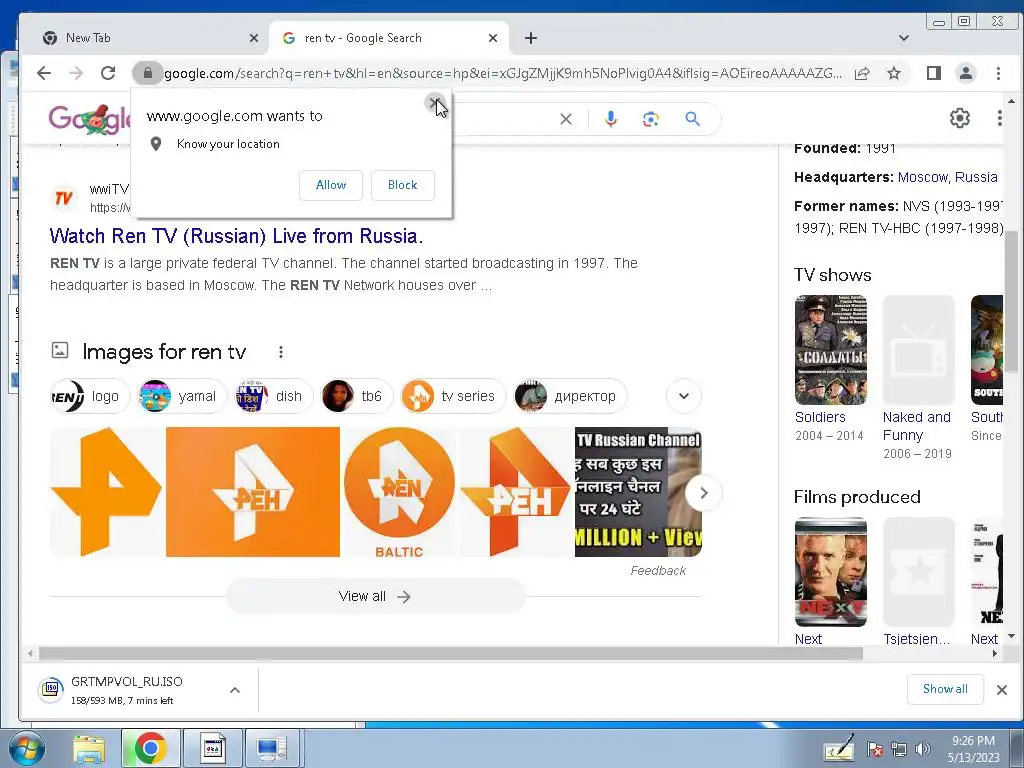
Task: Bookmark this page with the star
Action: point(894,73)
